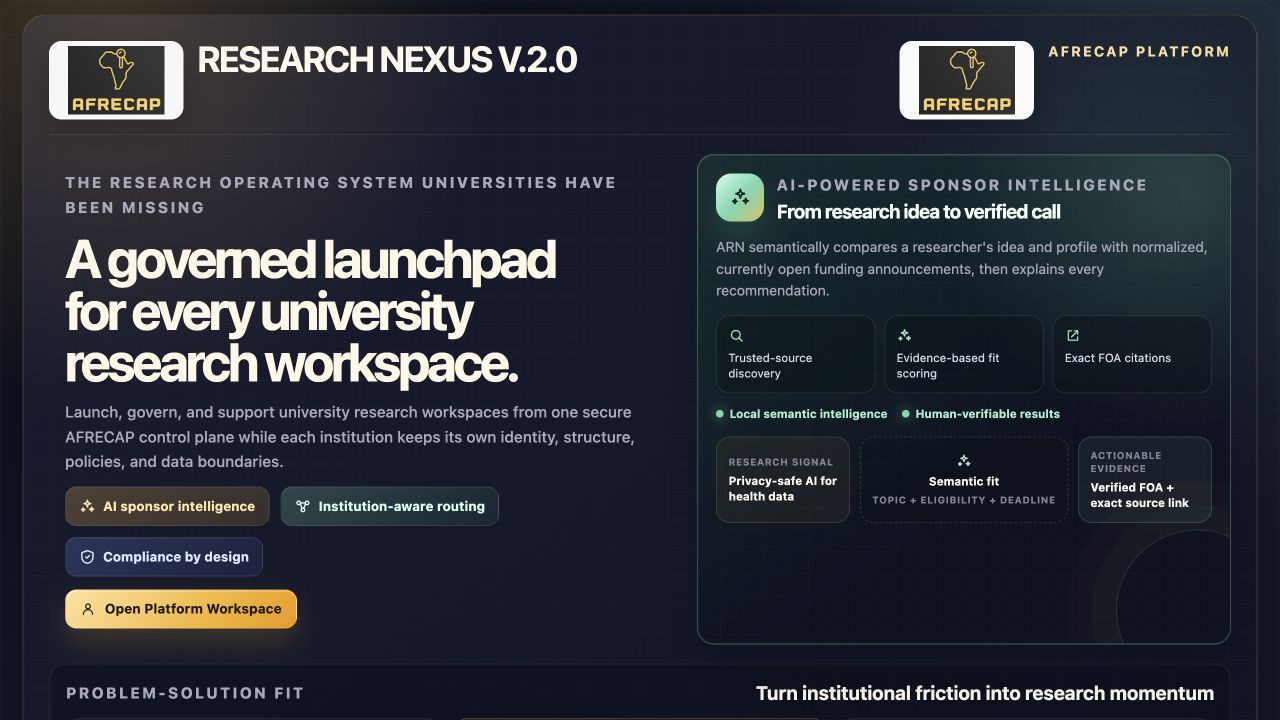
Task: Click the sparkle icon above Evidence-based fit scoring
Action: [x=905, y=336]
